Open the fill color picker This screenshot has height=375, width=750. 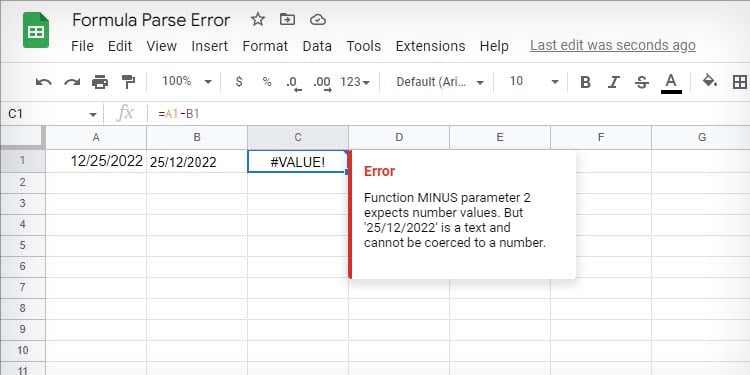[709, 81]
